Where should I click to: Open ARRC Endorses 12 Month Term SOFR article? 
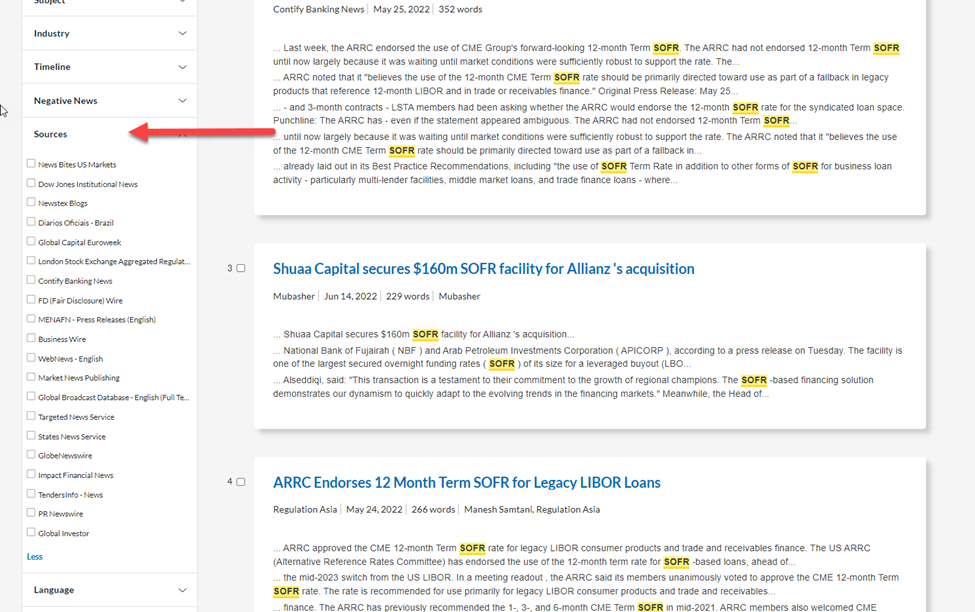466,483
